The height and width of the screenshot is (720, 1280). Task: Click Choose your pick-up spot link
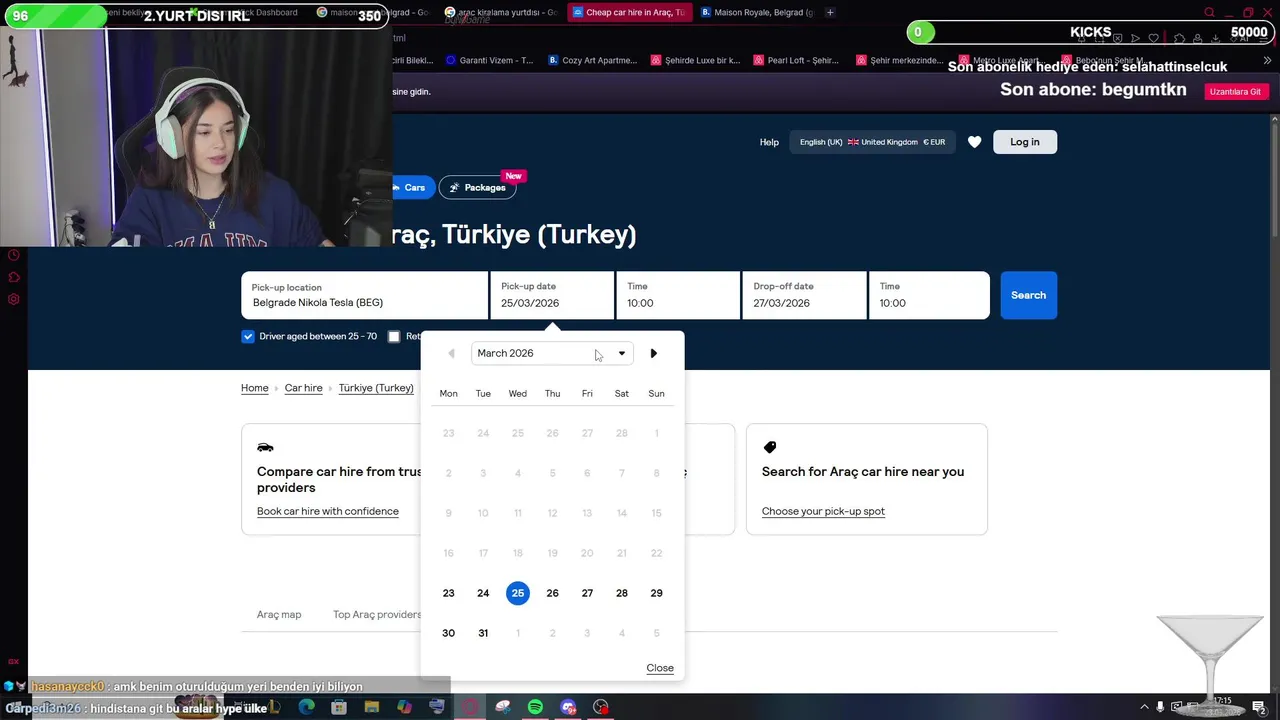tap(823, 511)
